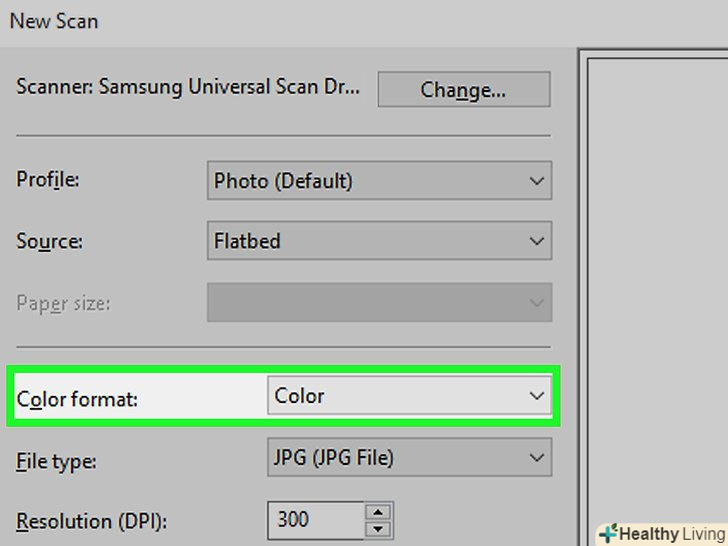Click the chevron on the disabled Paper size box
Viewport: 728px width, 546px height.
[x=537, y=303]
